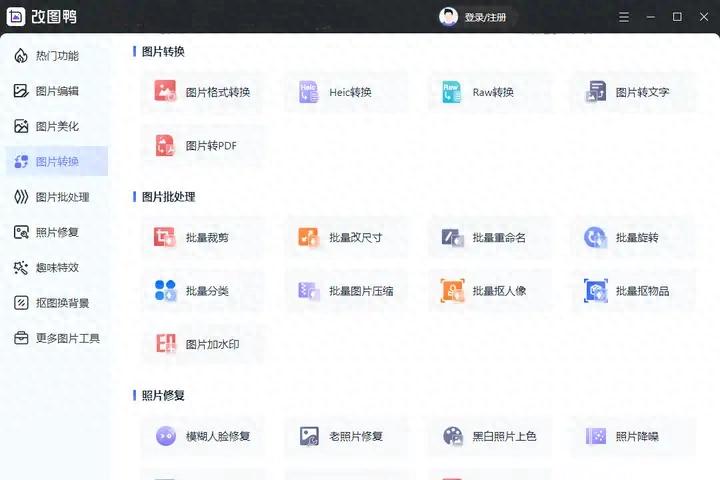The width and height of the screenshot is (720, 480).
Task: Open the 批量重命名 batch rename tool
Action: pos(489,237)
